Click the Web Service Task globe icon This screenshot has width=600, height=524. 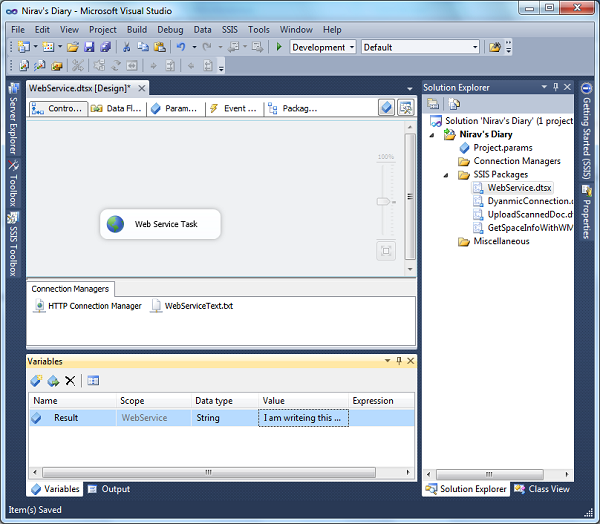116,224
